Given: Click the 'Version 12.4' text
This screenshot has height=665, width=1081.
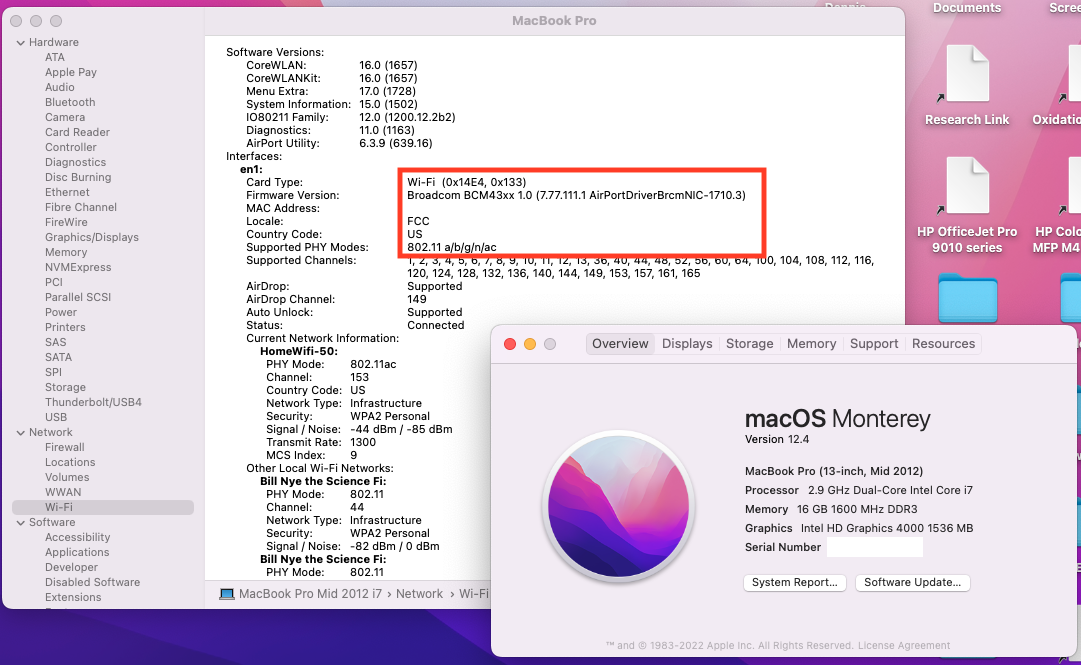Looking at the screenshot, I should click(x=777, y=440).
